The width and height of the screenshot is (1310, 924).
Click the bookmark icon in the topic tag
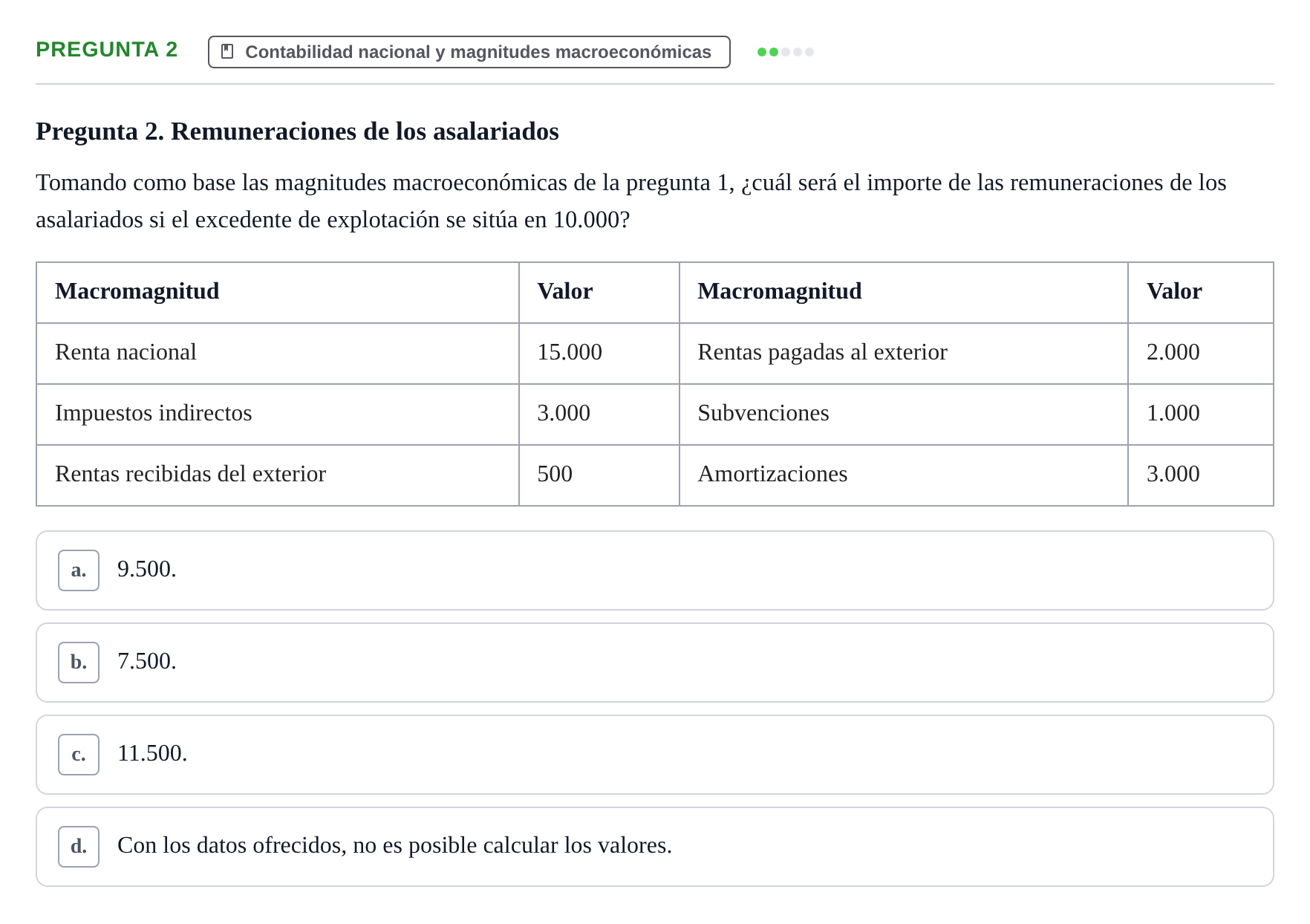227,51
